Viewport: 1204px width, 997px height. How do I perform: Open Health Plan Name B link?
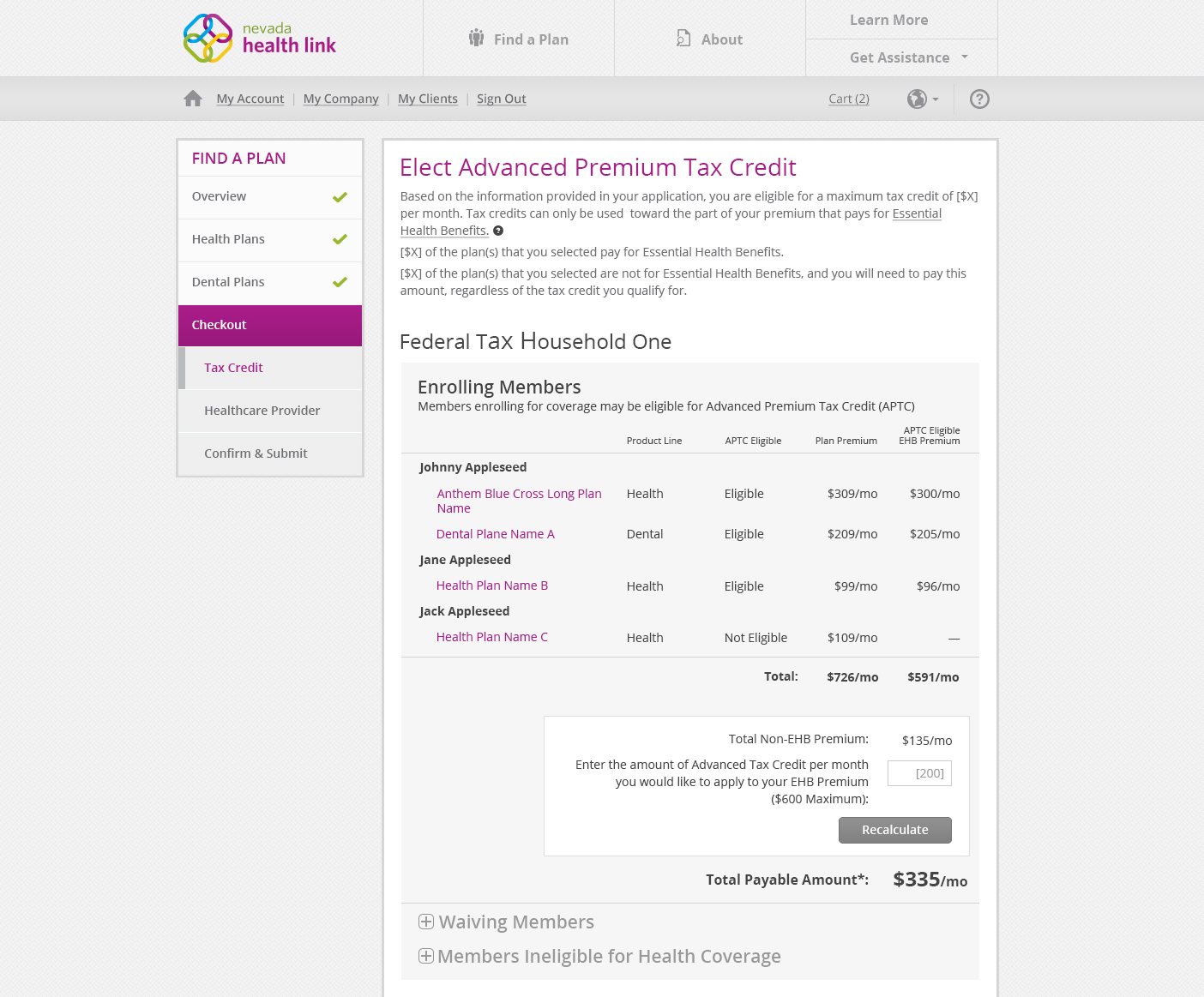pos(492,586)
